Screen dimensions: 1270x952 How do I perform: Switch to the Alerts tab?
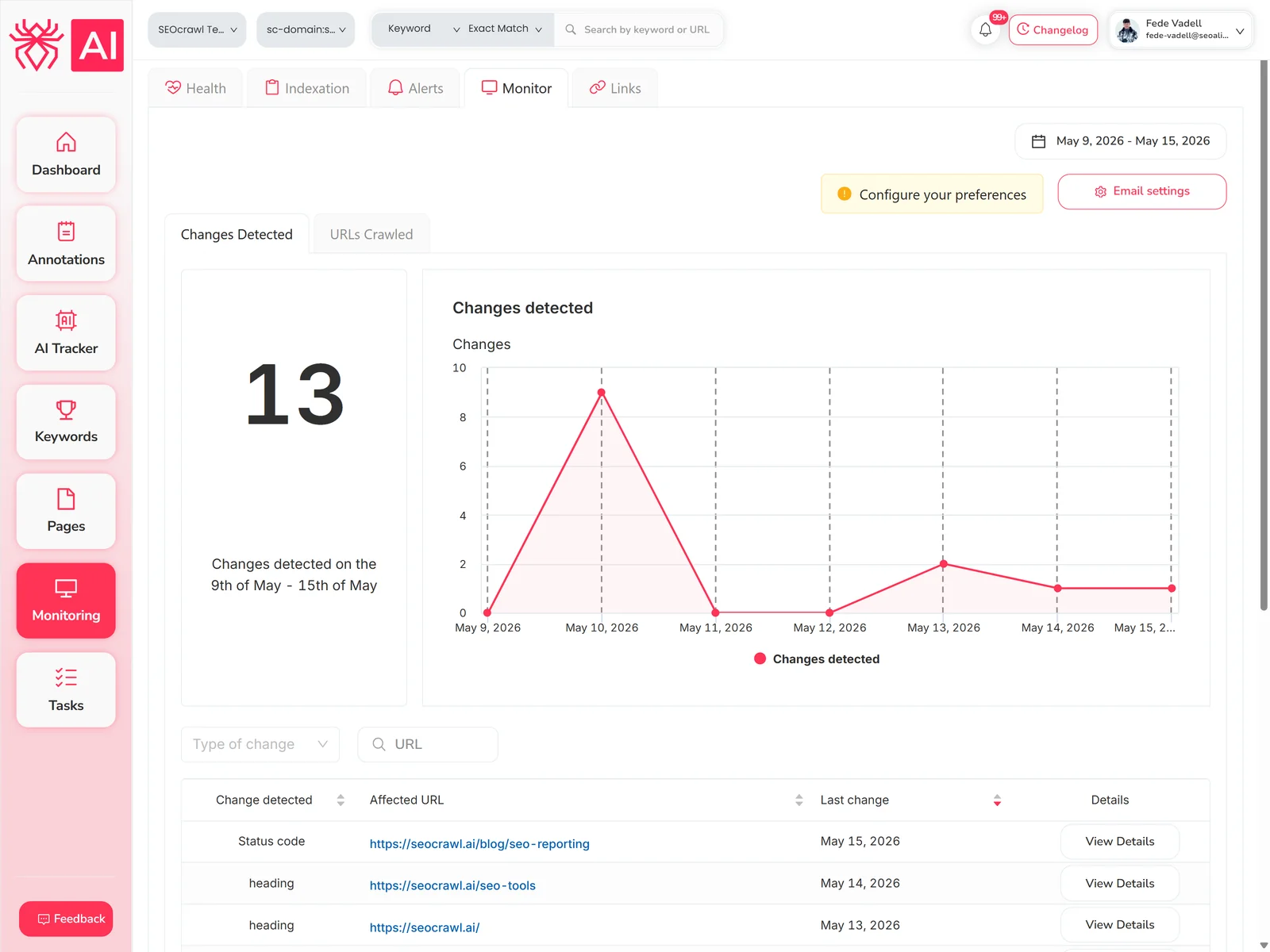point(415,88)
